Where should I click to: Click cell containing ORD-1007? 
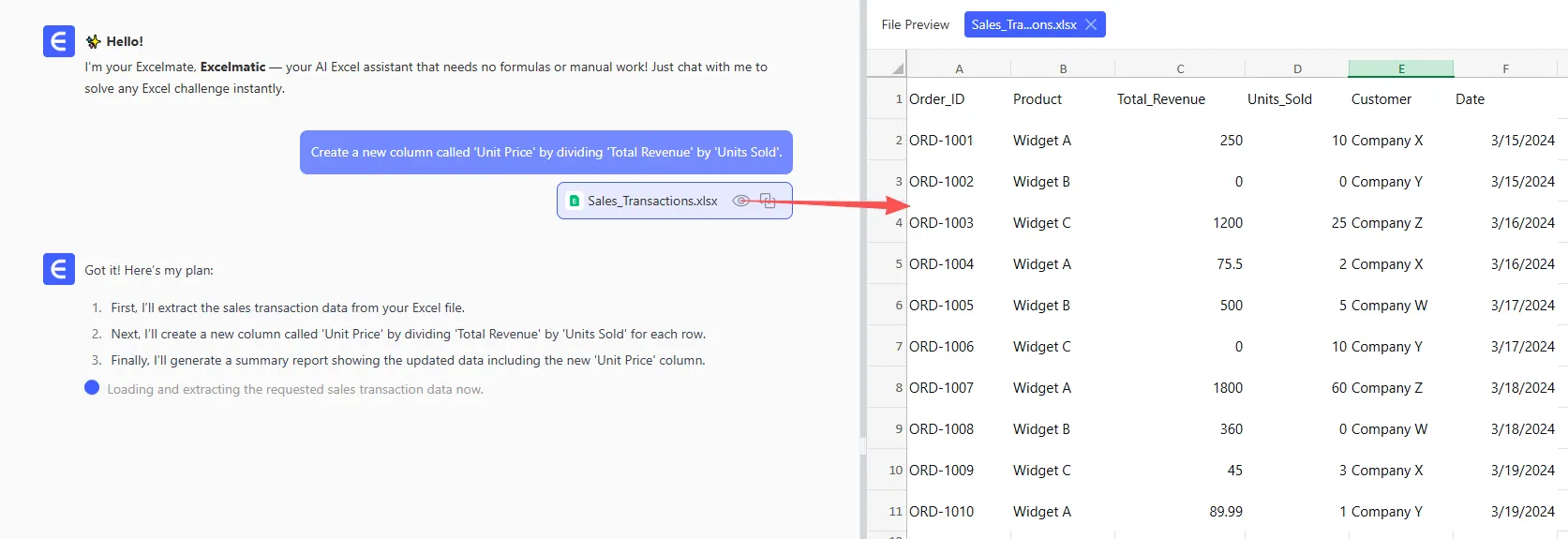coord(942,388)
